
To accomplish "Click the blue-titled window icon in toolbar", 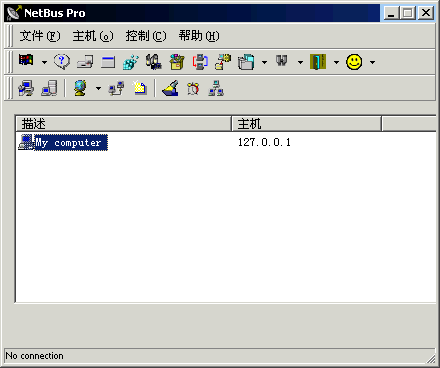I will point(108,62).
